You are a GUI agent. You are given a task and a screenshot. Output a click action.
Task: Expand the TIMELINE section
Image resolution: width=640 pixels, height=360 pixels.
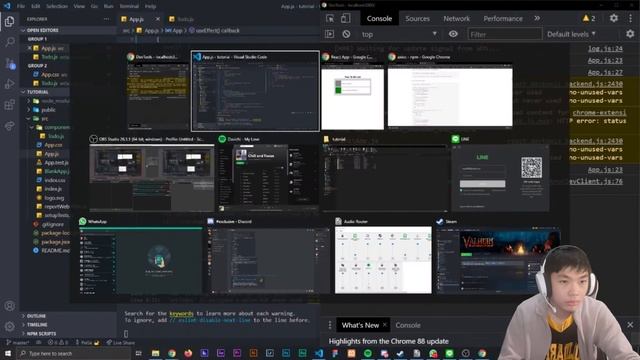[x=37, y=324]
